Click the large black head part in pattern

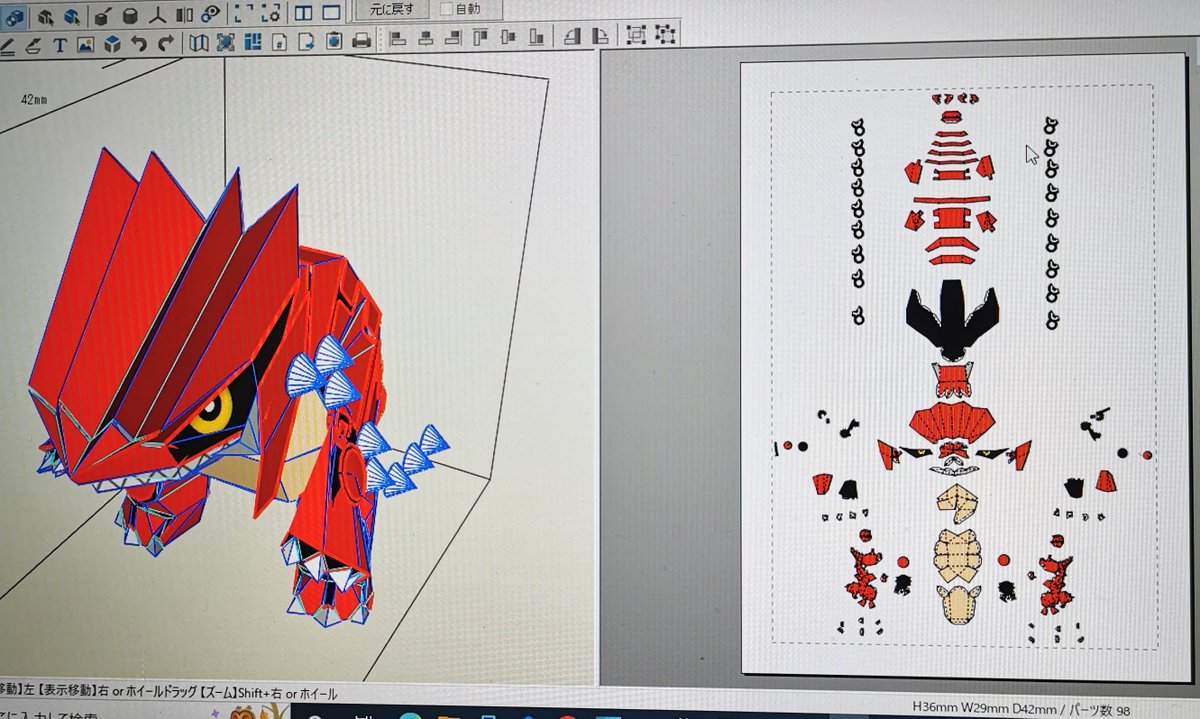951,318
